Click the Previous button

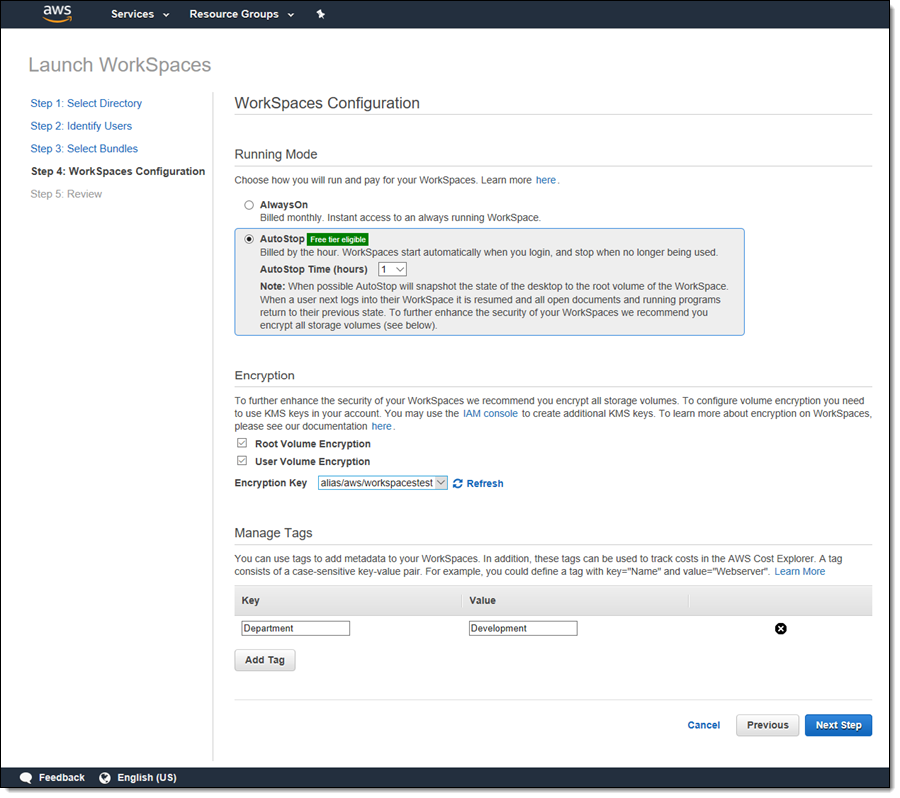[767, 725]
